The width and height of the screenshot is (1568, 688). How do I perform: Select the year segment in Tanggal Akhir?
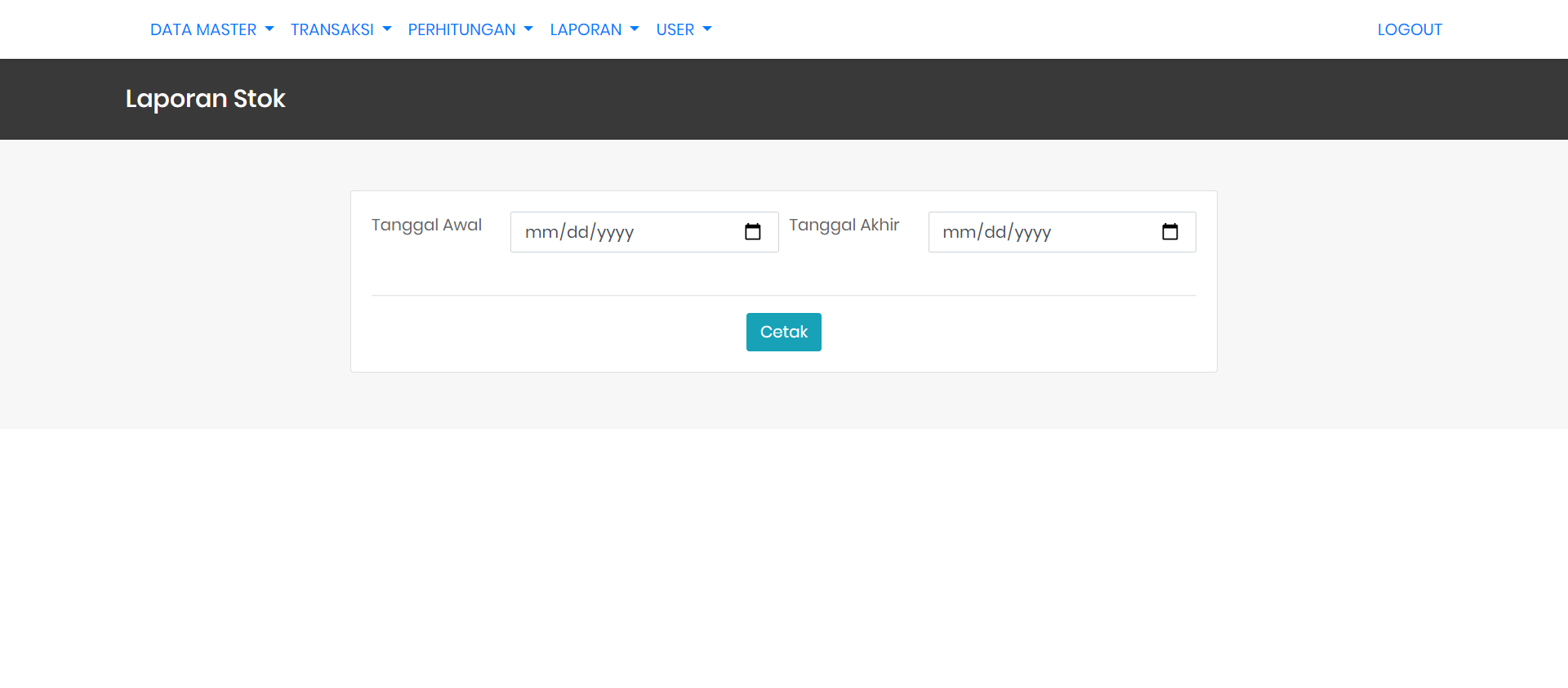pyautogui.click(x=1033, y=233)
